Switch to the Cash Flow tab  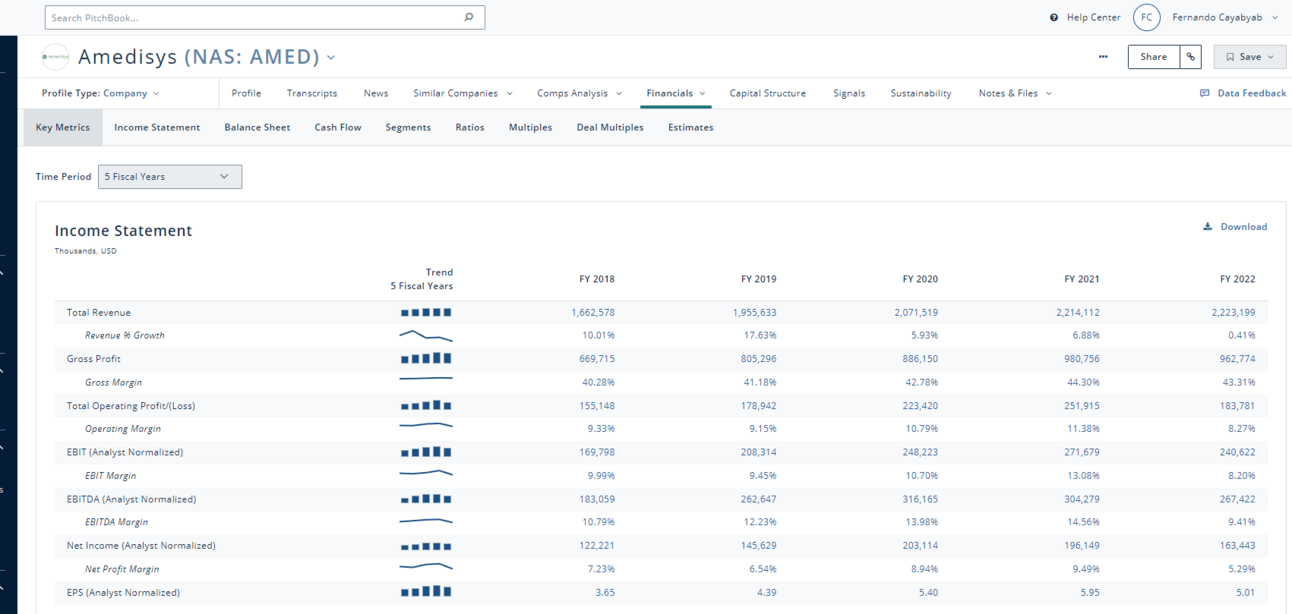coord(338,128)
